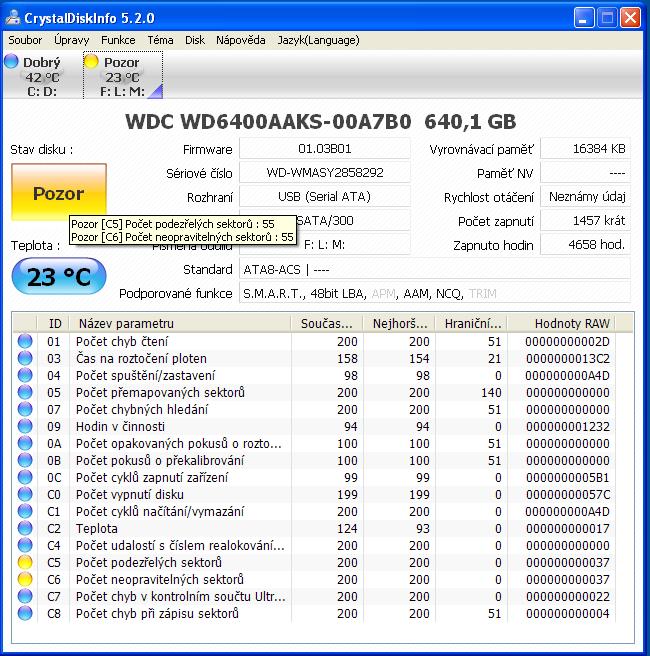650x656 pixels.
Task: Open the Nápověda menu
Action: pyautogui.click(x=241, y=40)
